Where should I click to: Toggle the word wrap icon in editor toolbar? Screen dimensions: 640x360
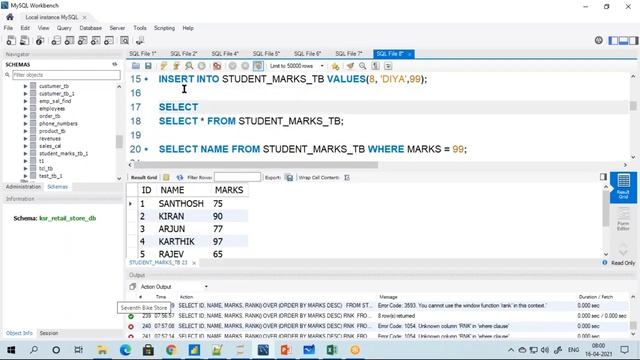[388, 66]
